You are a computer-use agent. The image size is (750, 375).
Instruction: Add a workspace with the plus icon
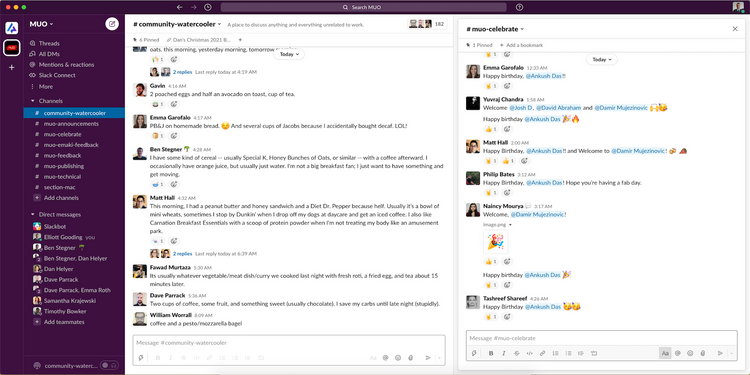click(x=11, y=67)
